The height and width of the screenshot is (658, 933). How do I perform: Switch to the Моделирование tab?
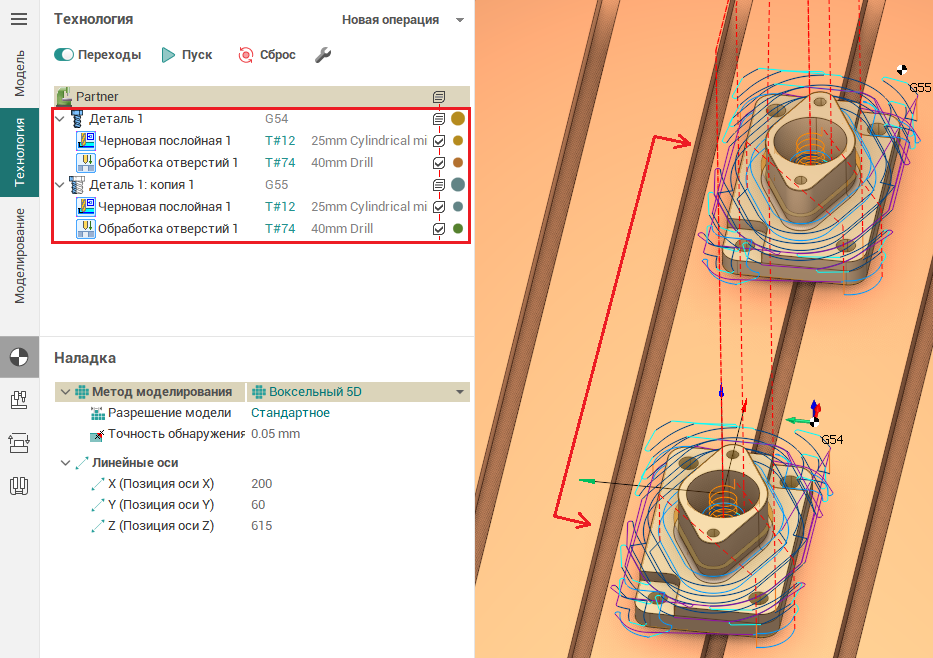[x=19, y=255]
